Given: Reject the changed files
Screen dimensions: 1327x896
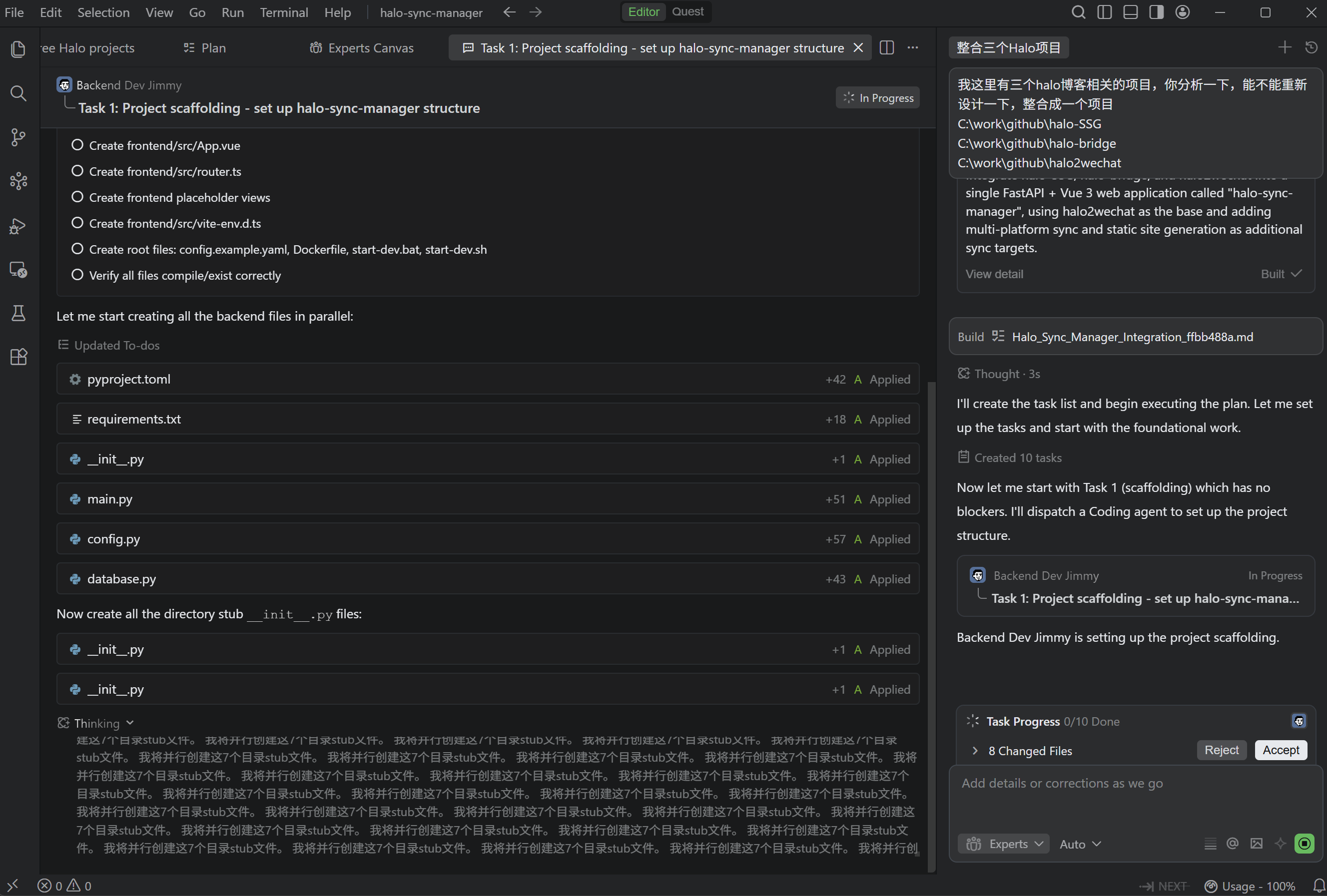Looking at the screenshot, I should pos(1222,750).
